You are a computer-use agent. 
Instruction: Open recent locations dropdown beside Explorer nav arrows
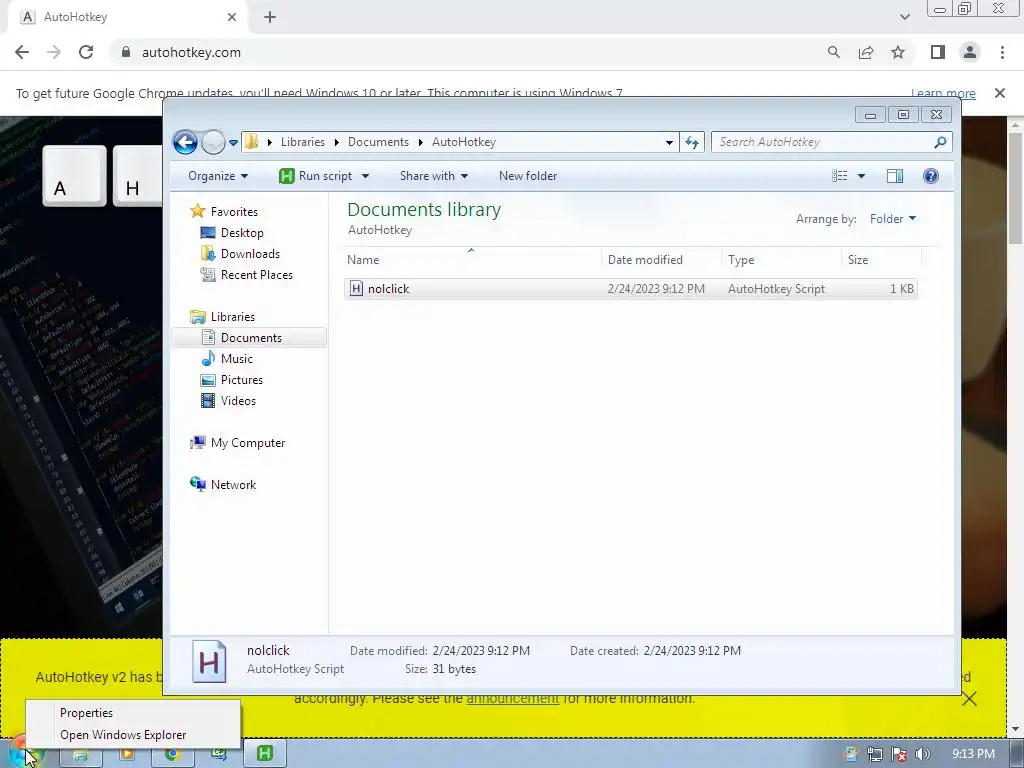[233, 142]
